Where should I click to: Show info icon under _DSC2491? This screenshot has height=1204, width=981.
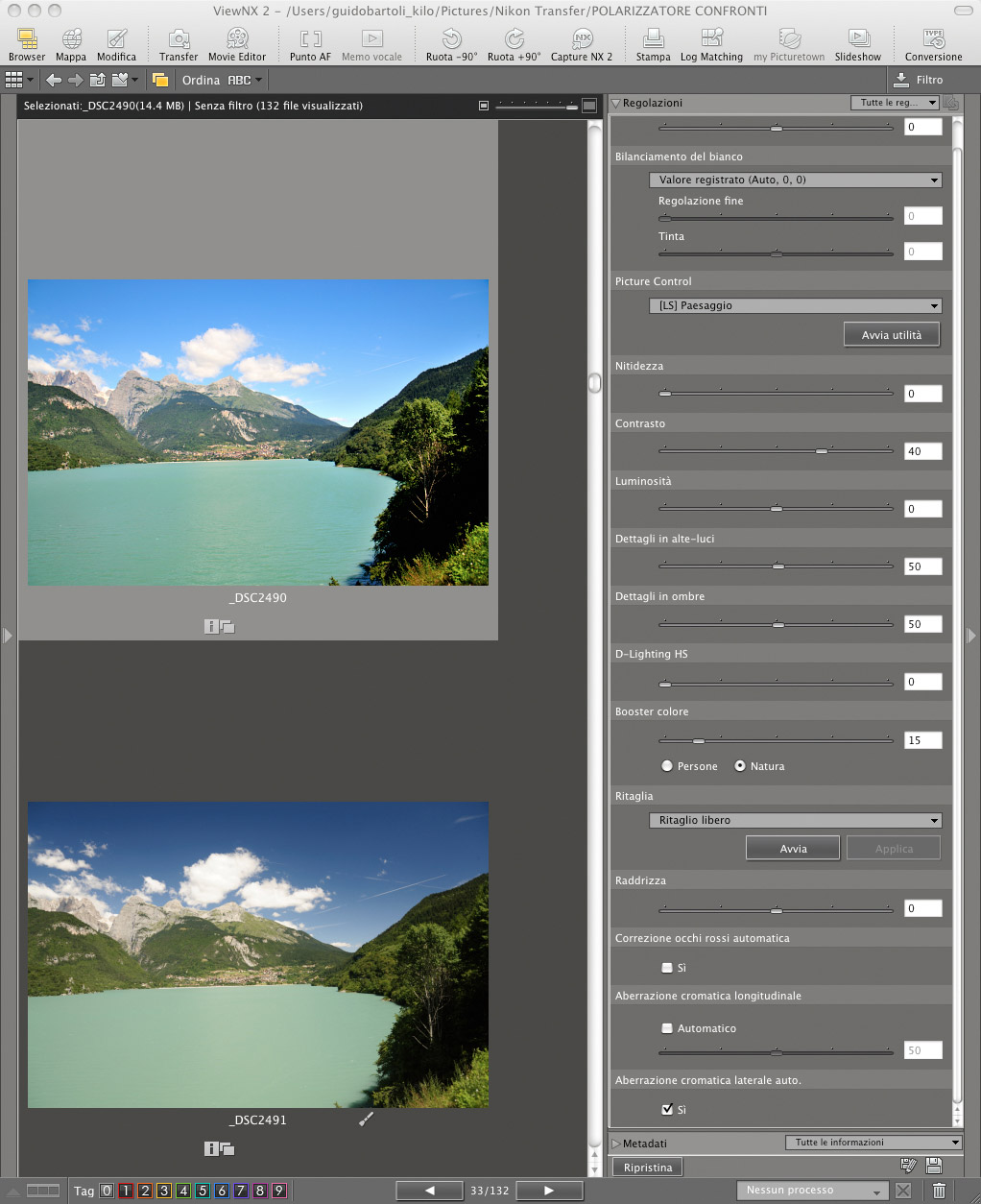211,1148
